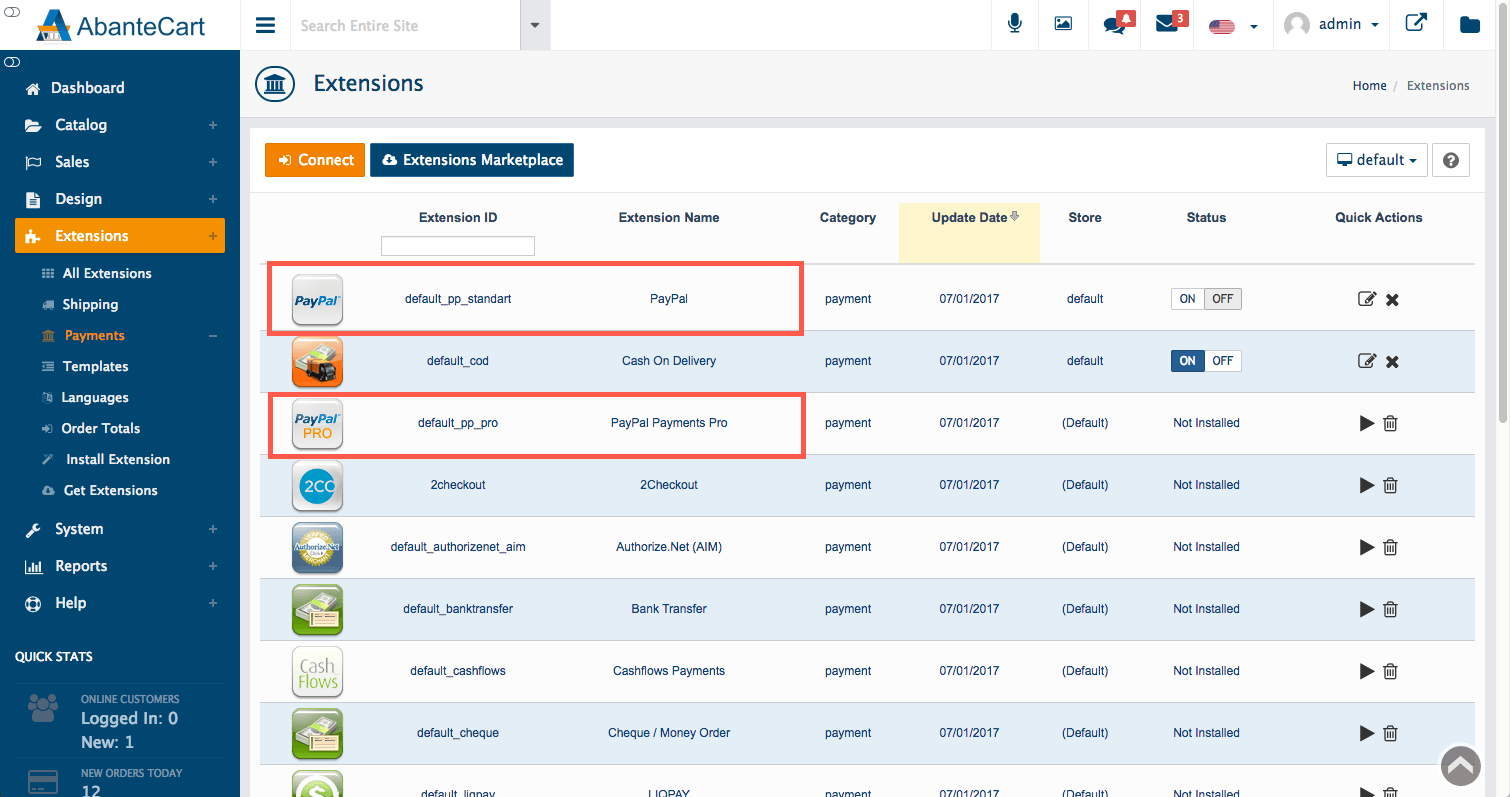Select All Extensions submenu item
Image resolution: width=1510 pixels, height=797 pixels.
click(107, 273)
